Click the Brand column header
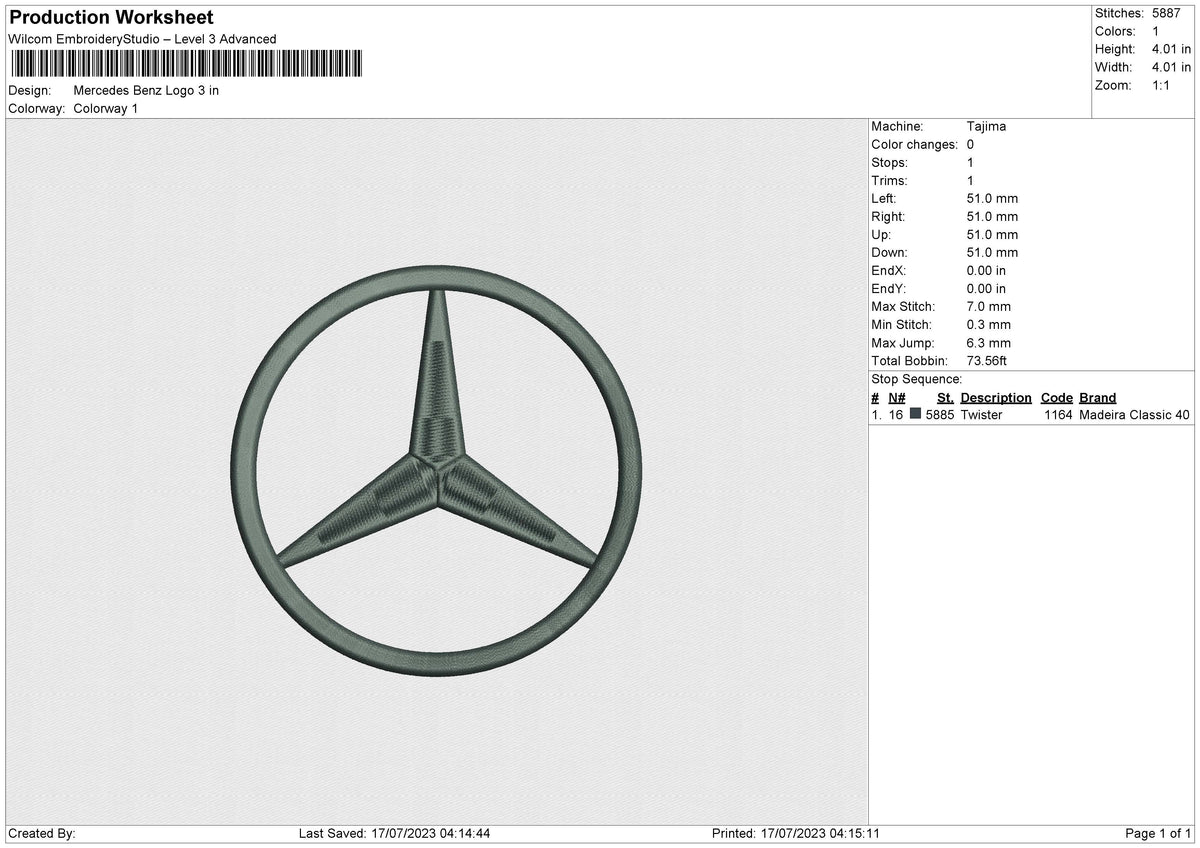Viewport: 1200px width, 848px height. coord(1098,397)
